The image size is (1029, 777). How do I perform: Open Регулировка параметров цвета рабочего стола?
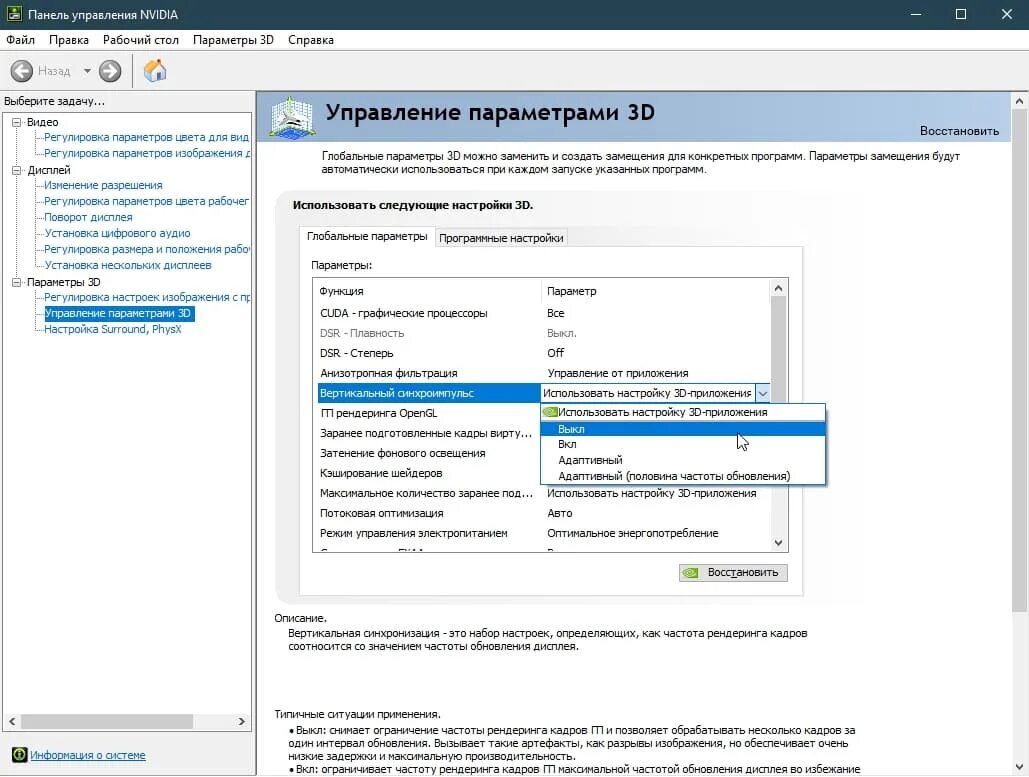coord(146,201)
